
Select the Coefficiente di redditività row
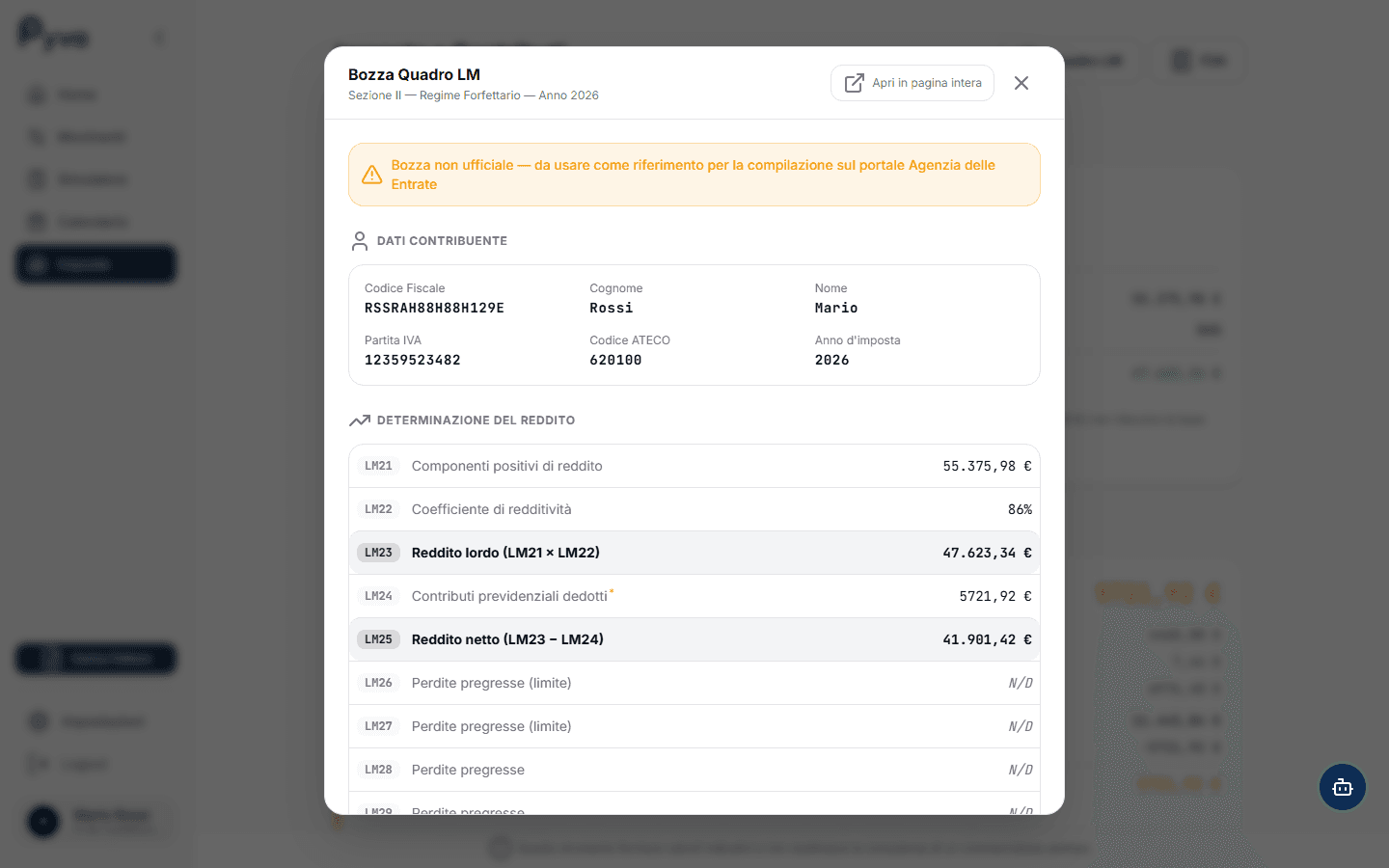pos(694,509)
